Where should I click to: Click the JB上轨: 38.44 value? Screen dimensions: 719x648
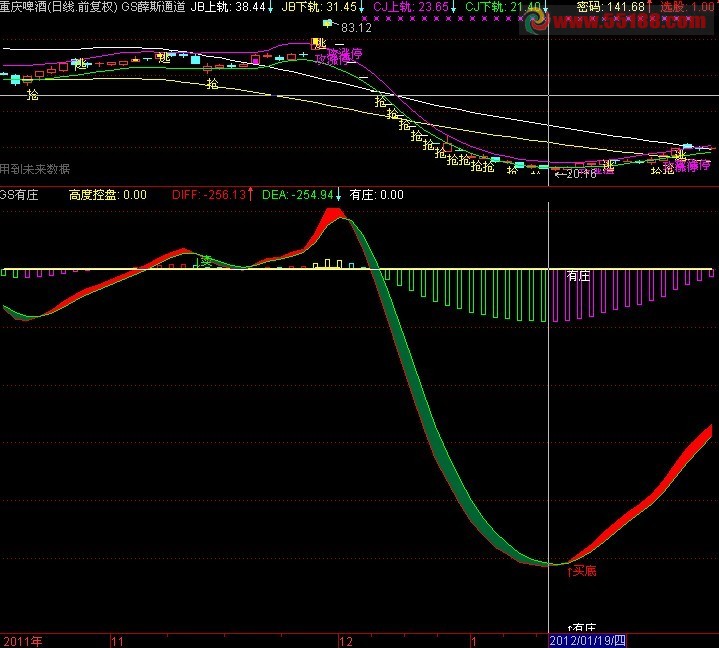[228, 7]
